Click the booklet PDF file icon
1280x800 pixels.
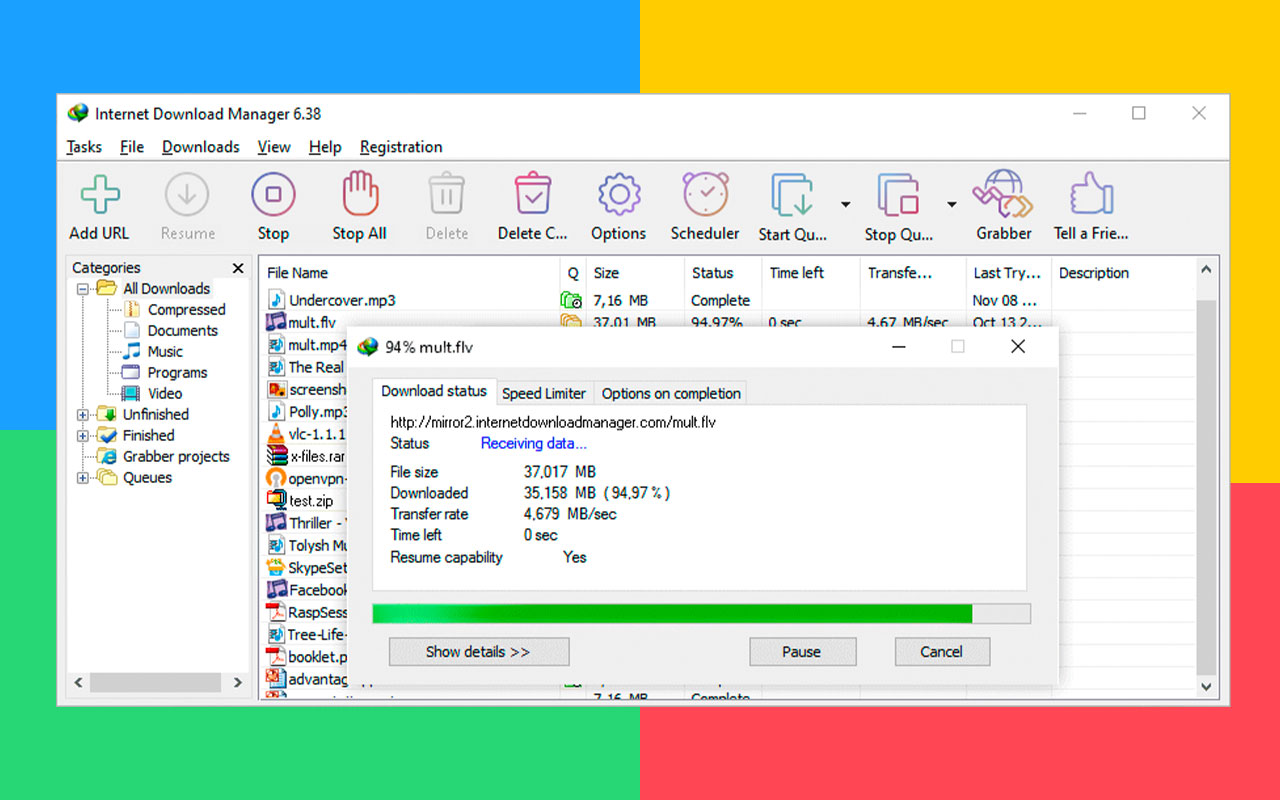pyautogui.click(x=276, y=657)
